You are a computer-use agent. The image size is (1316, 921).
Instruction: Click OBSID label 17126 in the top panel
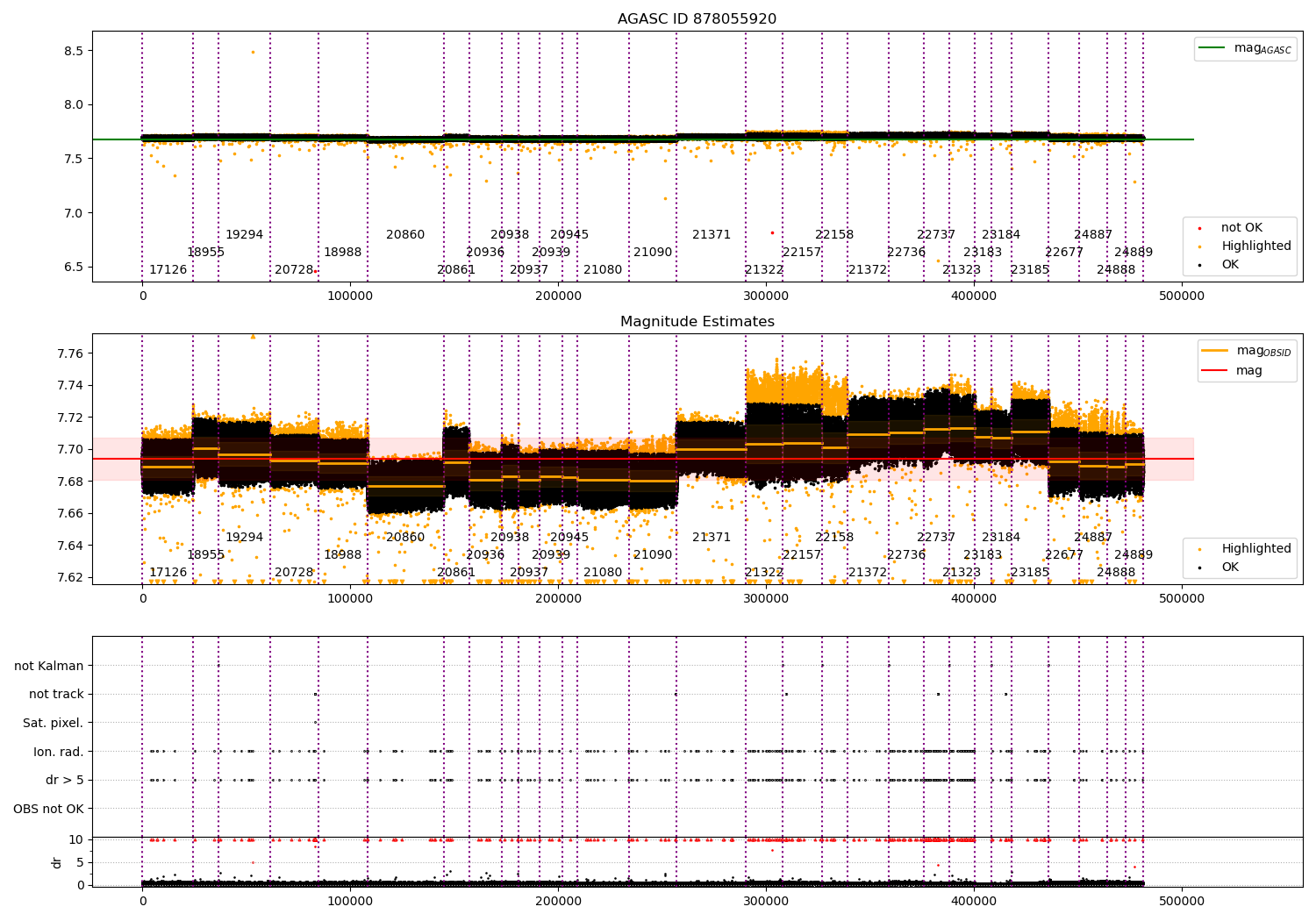[x=168, y=270]
